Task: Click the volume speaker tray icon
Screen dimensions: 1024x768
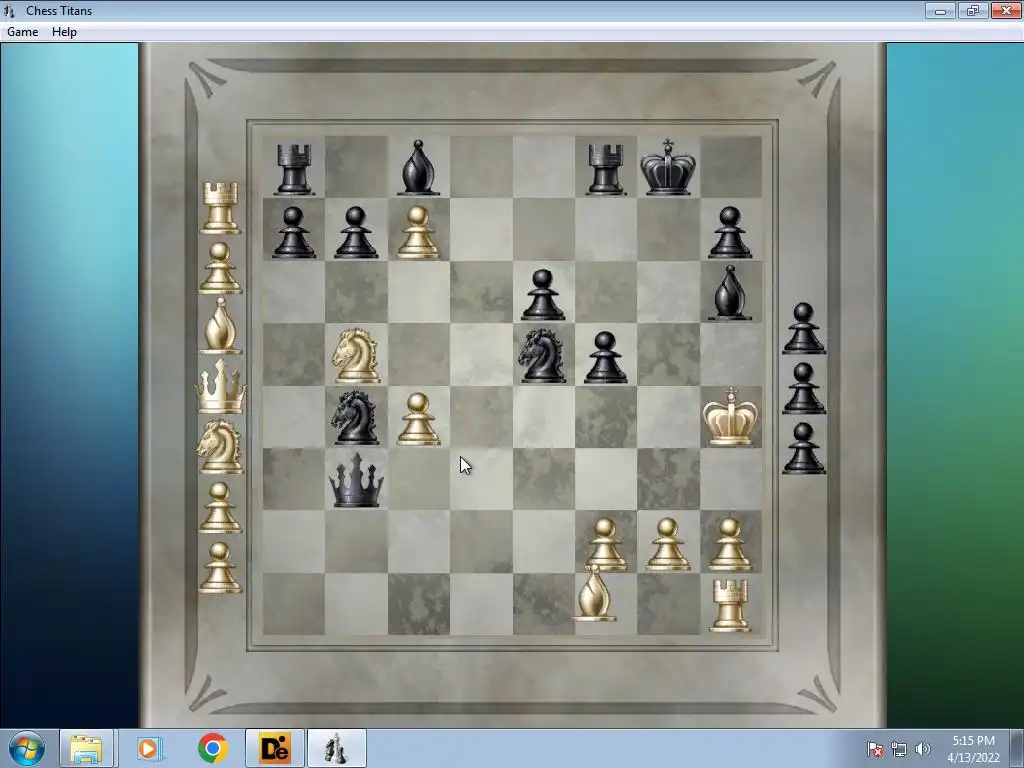Action: point(923,749)
